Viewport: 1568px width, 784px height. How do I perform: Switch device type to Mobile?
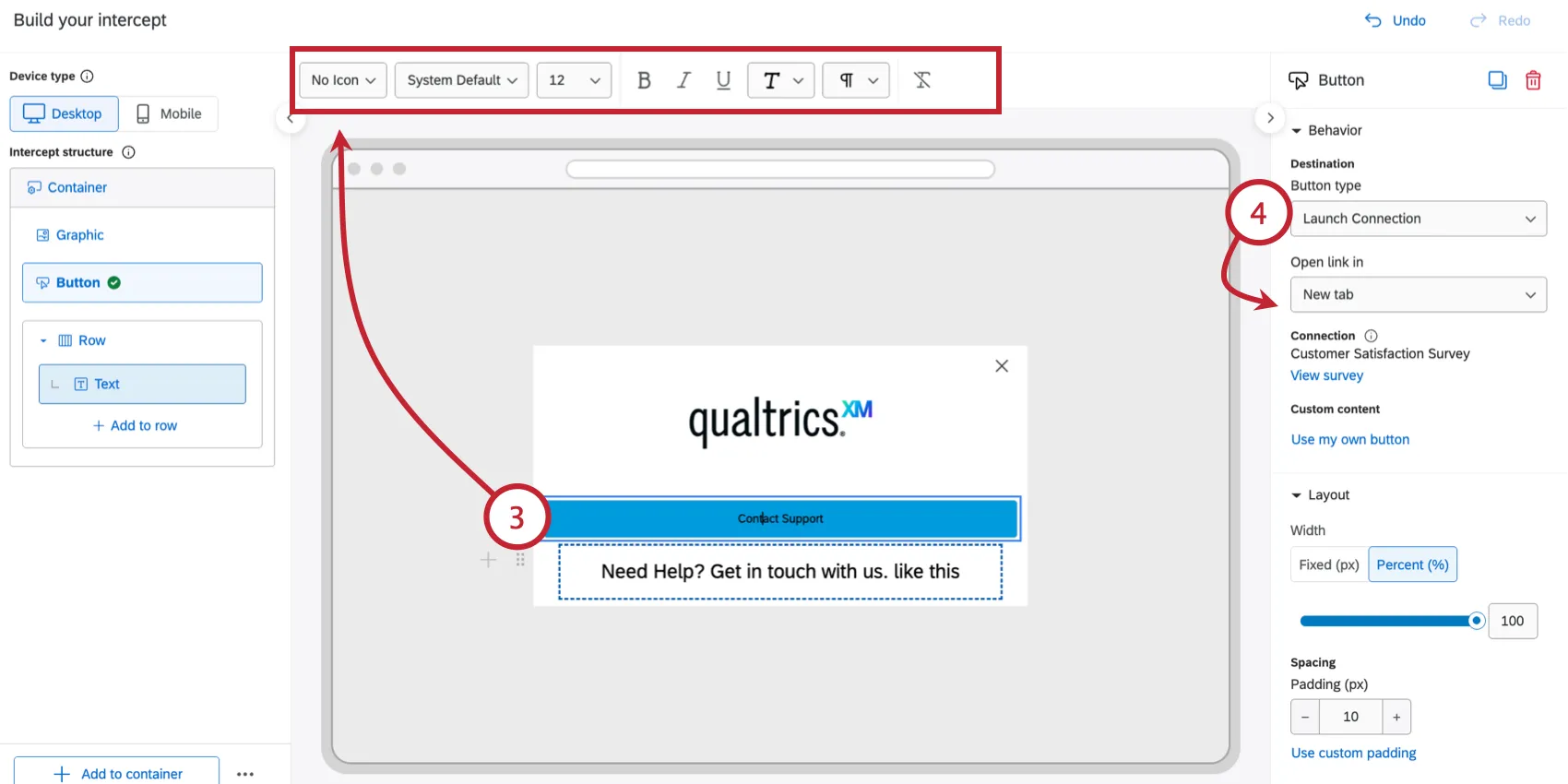pyautogui.click(x=170, y=113)
